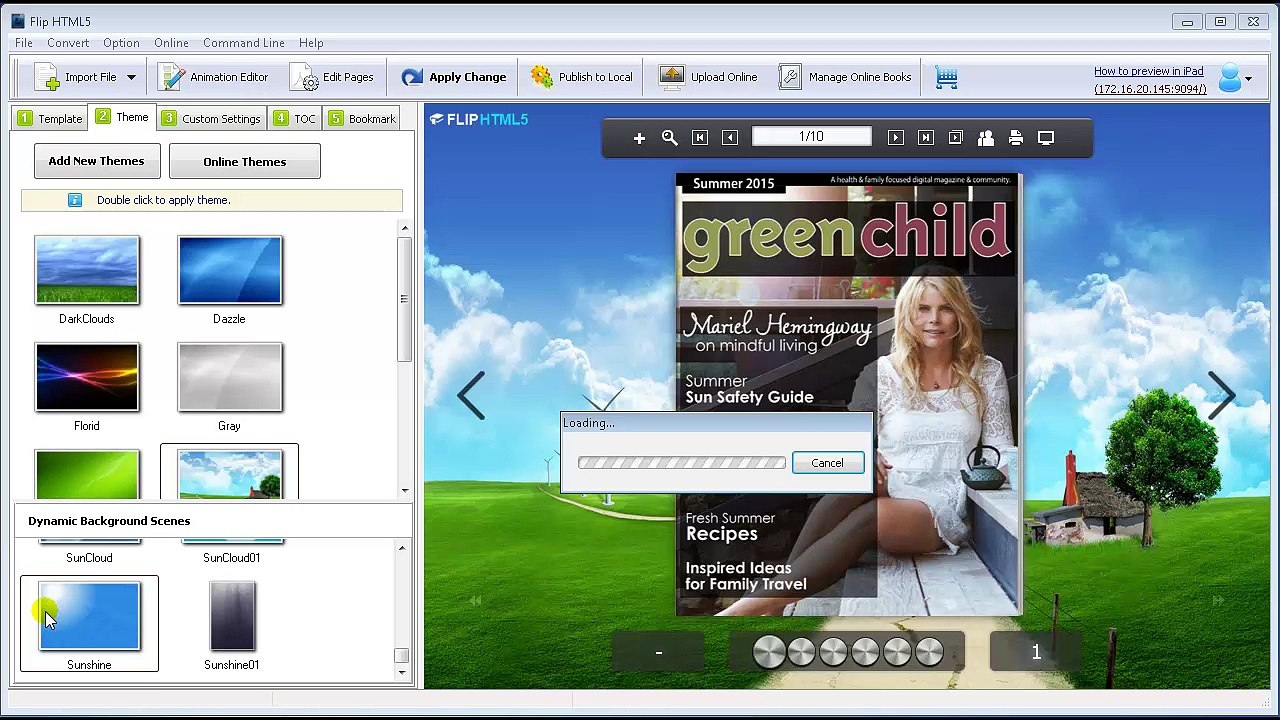
Task: Click the search magnifier icon
Action: click(669, 138)
